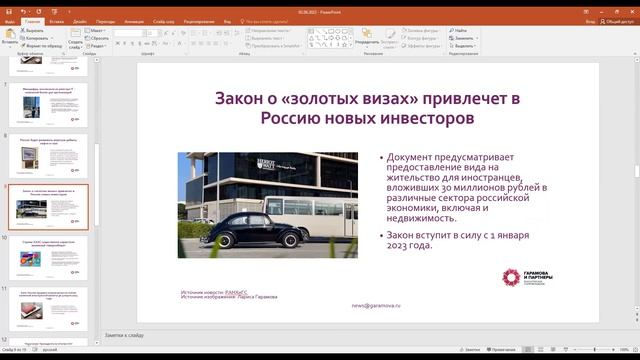Copy selection with Копировать

tap(34, 38)
